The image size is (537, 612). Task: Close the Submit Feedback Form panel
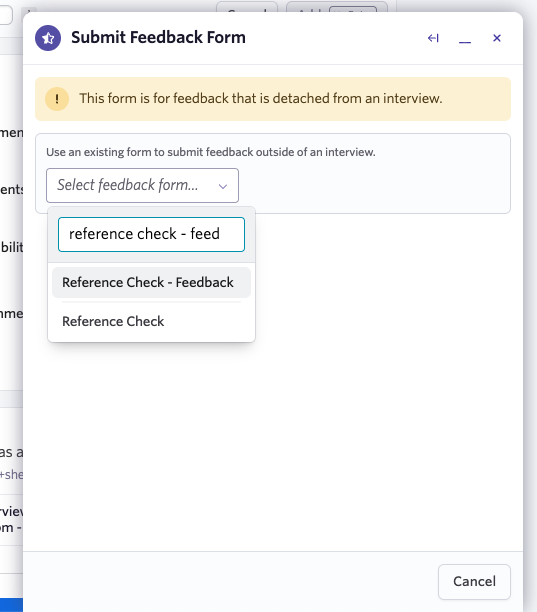[x=497, y=38]
